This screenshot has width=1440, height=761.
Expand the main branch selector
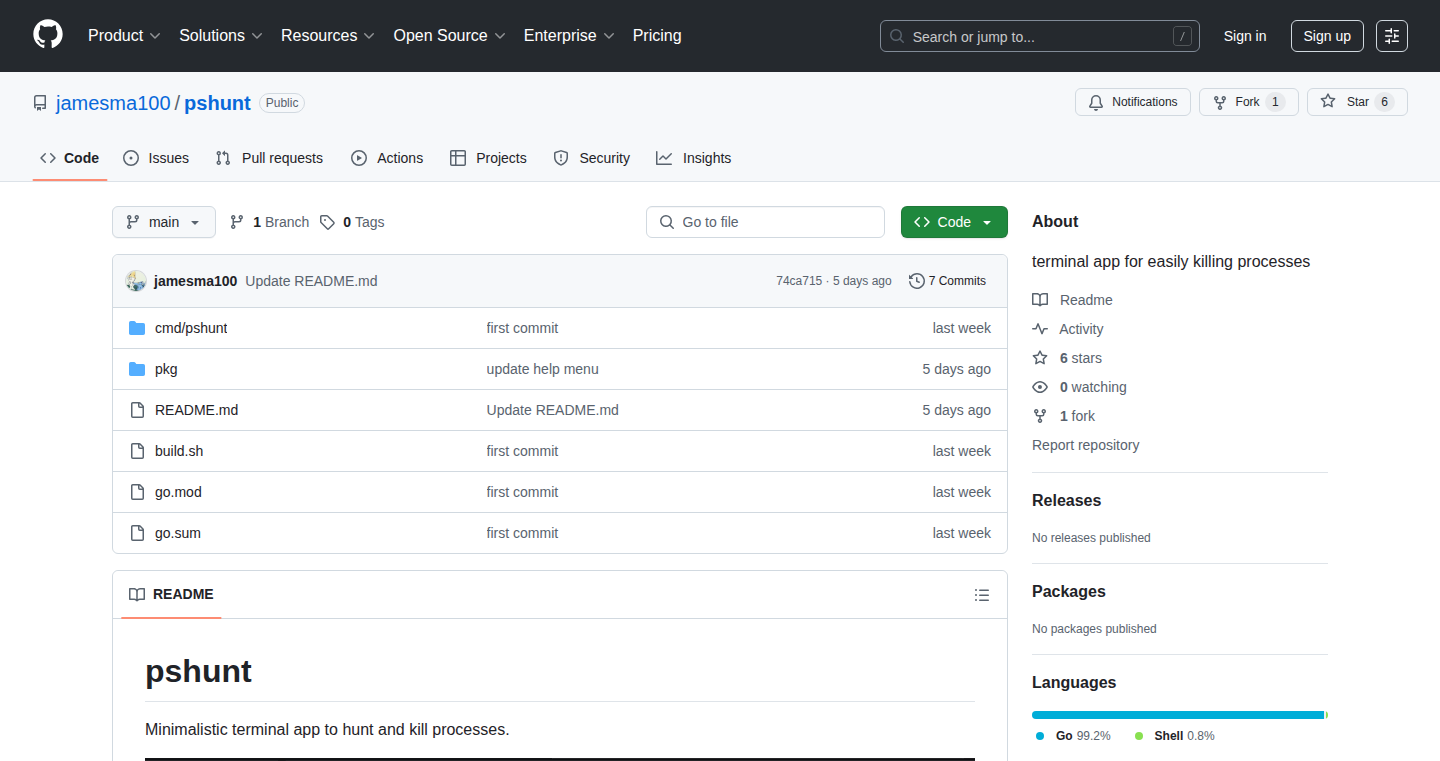(164, 222)
